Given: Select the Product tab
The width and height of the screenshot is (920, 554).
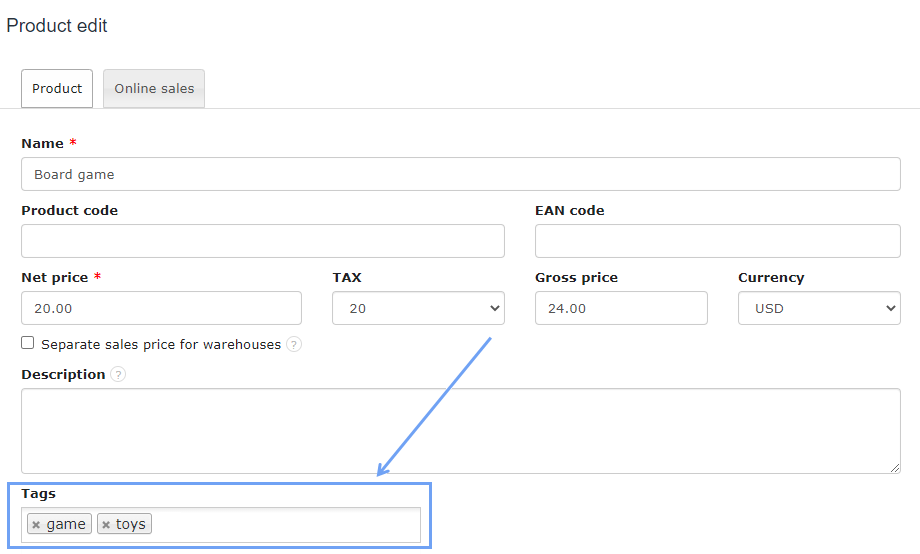Looking at the screenshot, I should (57, 88).
